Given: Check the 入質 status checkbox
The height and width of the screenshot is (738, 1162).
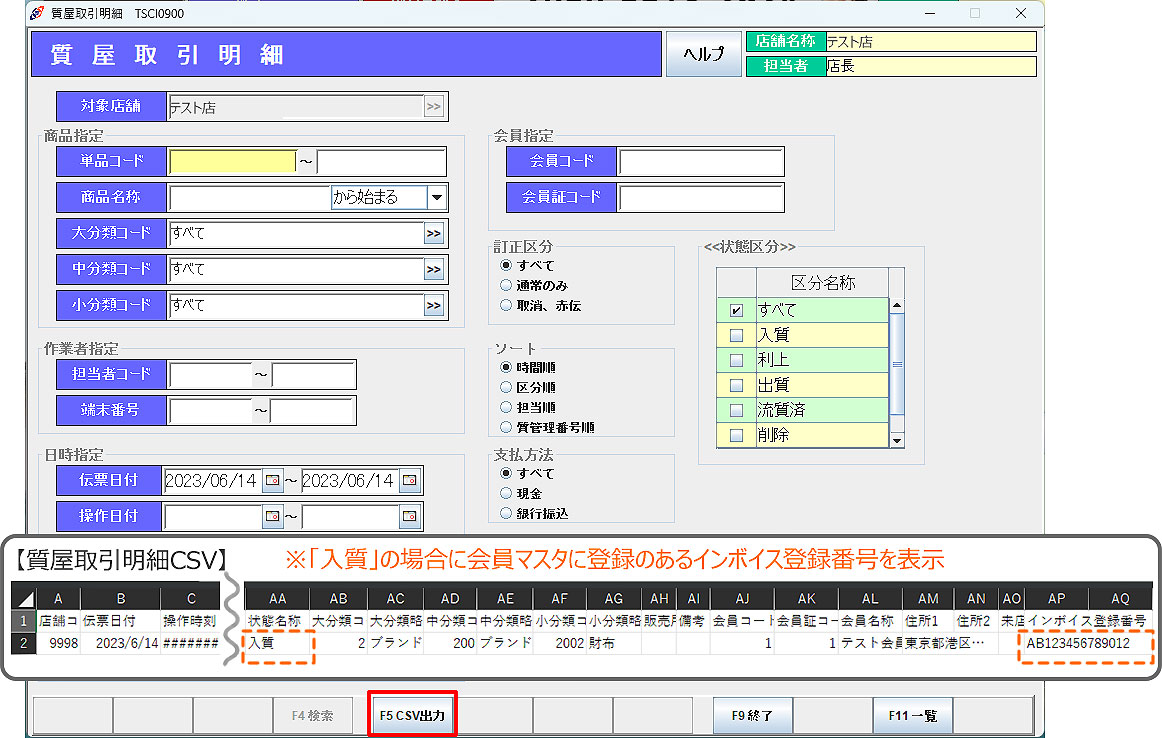Looking at the screenshot, I should (737, 335).
